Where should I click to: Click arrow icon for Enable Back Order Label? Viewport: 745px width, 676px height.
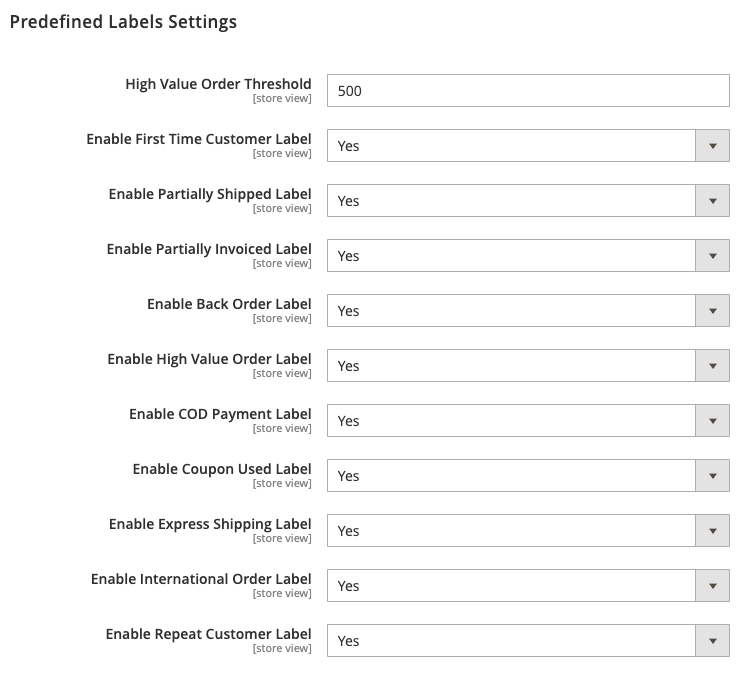(712, 311)
